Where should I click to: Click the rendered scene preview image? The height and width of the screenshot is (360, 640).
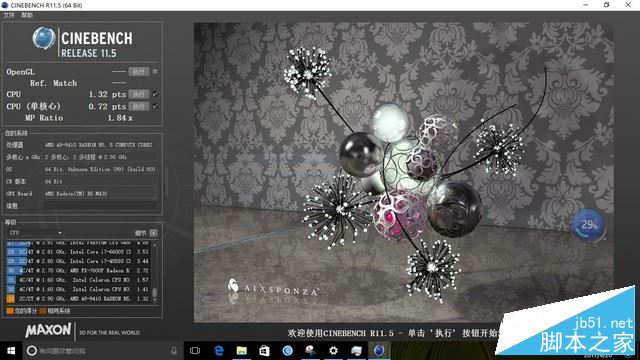[x=403, y=172]
